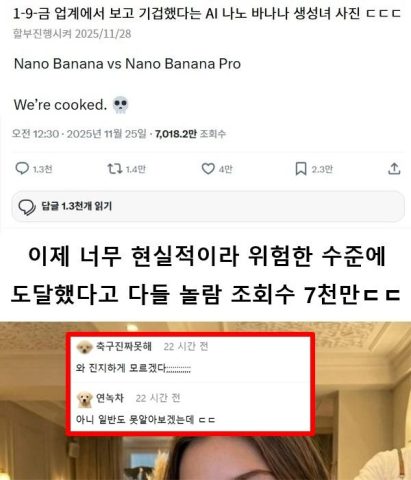Click 축구진짜못해 dog avatar
This screenshot has height=480, width=411.
84,348
